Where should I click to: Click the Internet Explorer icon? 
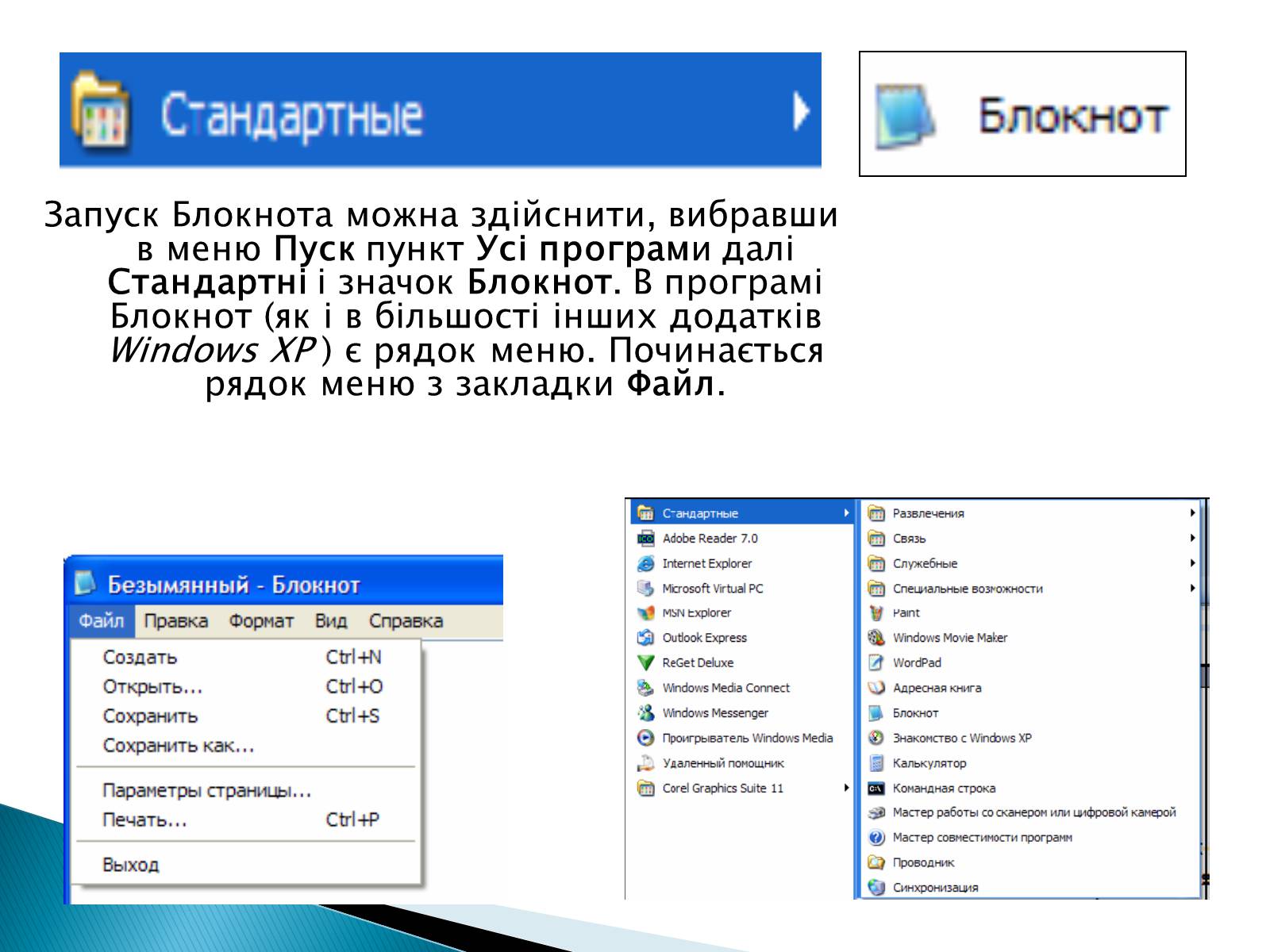point(645,563)
